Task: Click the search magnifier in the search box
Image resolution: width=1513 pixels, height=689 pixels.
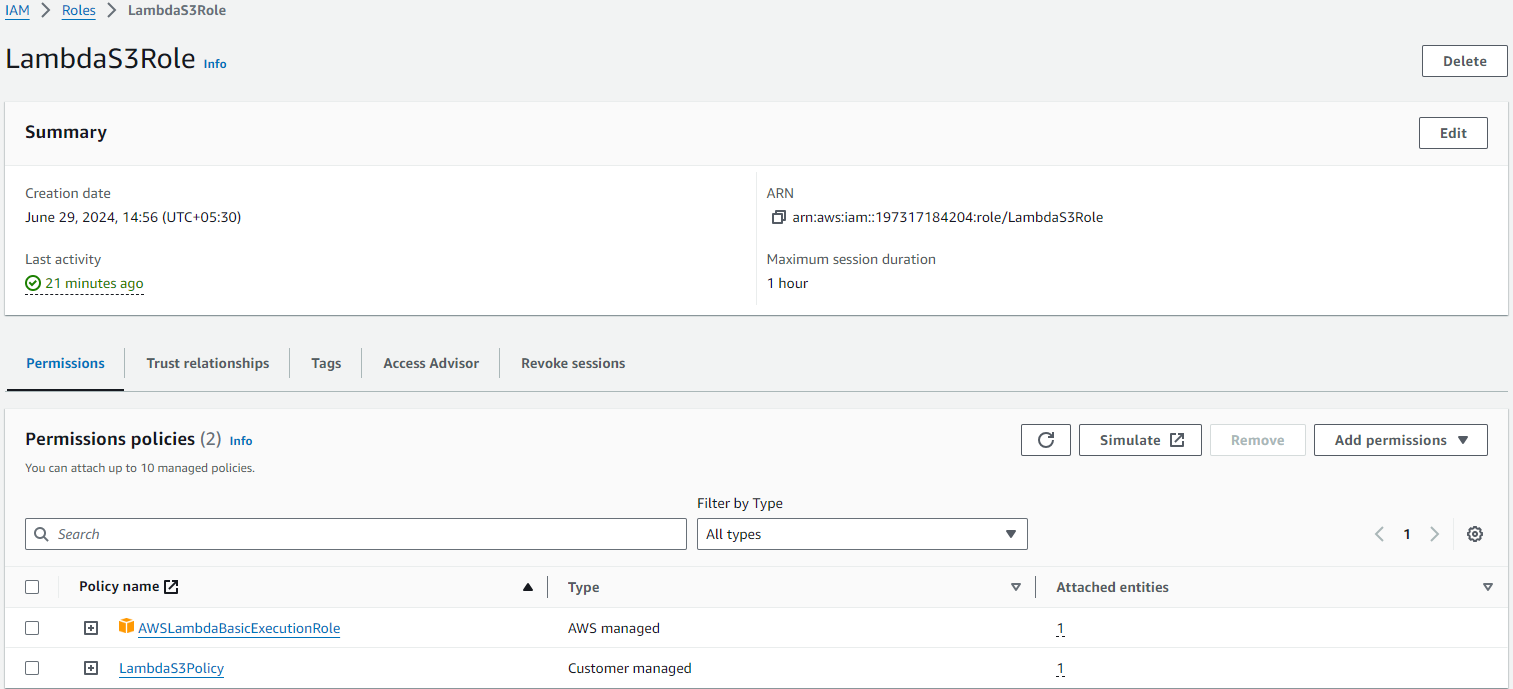Action: click(x=41, y=534)
